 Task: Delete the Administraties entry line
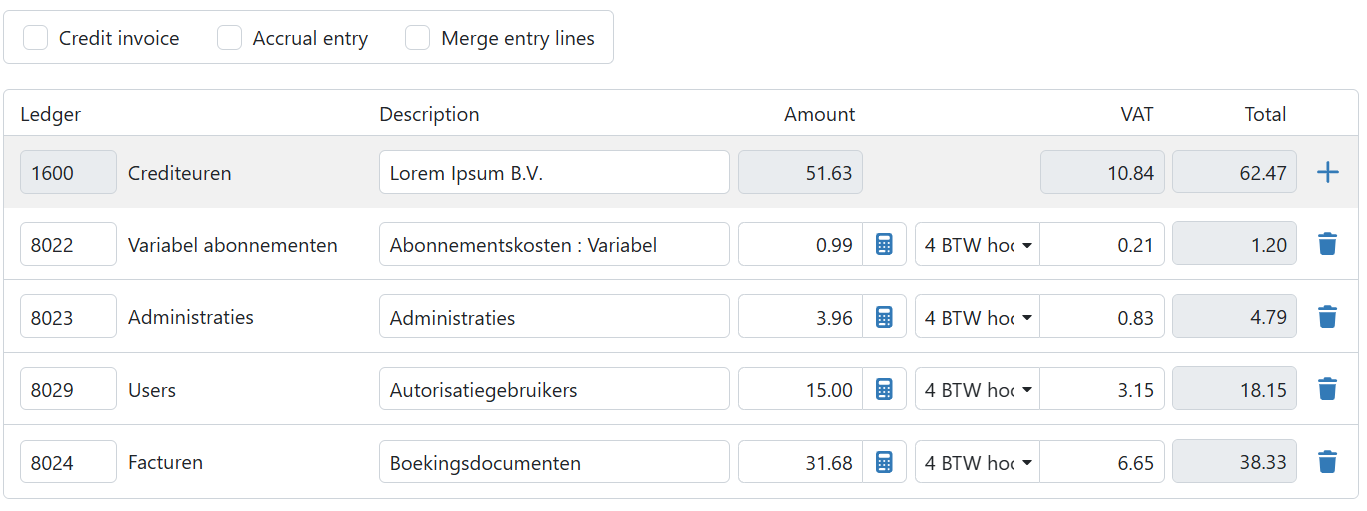(1327, 317)
